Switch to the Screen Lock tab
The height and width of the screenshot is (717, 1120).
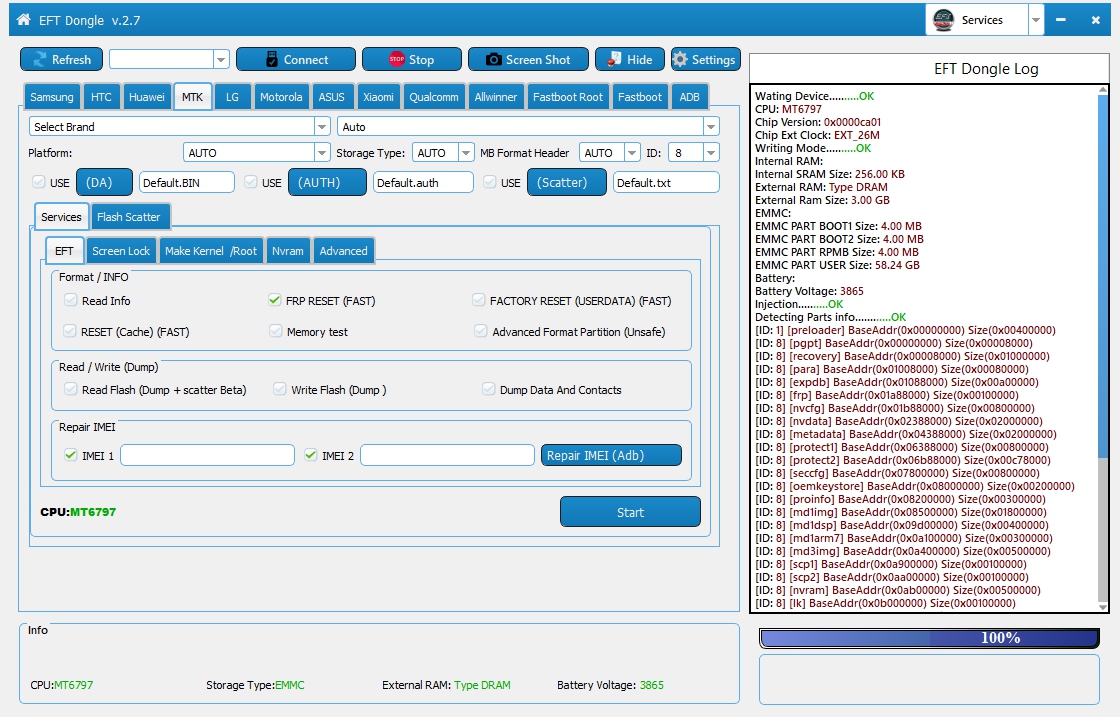(121, 251)
